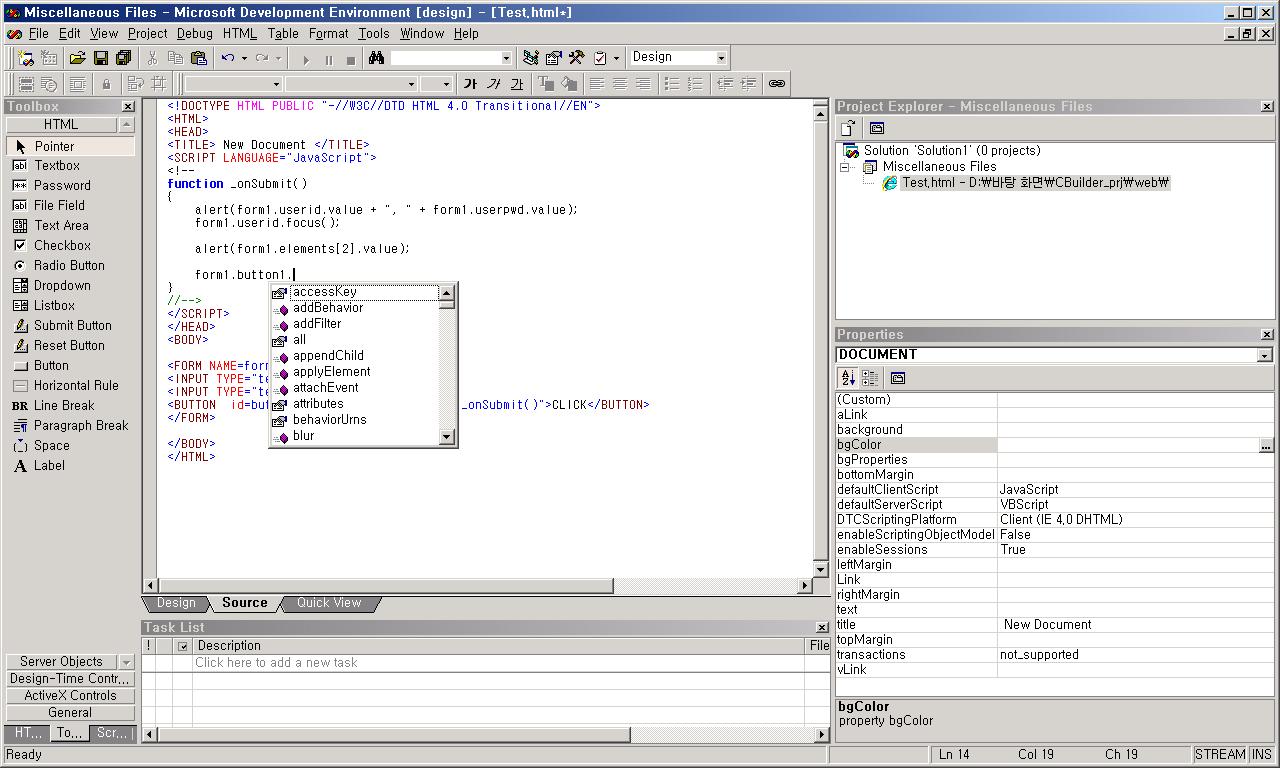Viewport: 1280px width, 768px height.
Task: Click the Open file folder icon
Action: tap(77, 58)
